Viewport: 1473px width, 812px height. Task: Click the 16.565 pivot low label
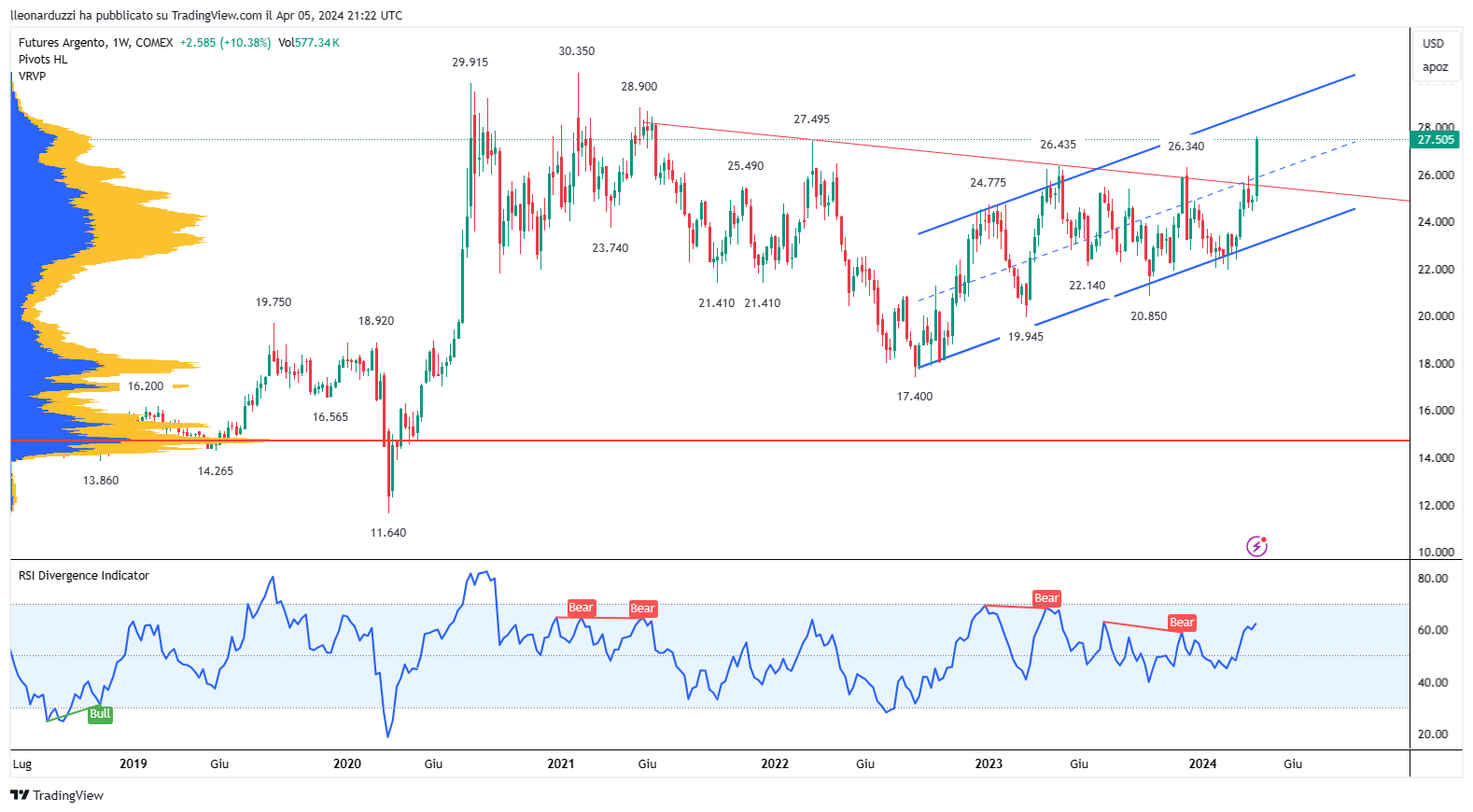coord(330,417)
